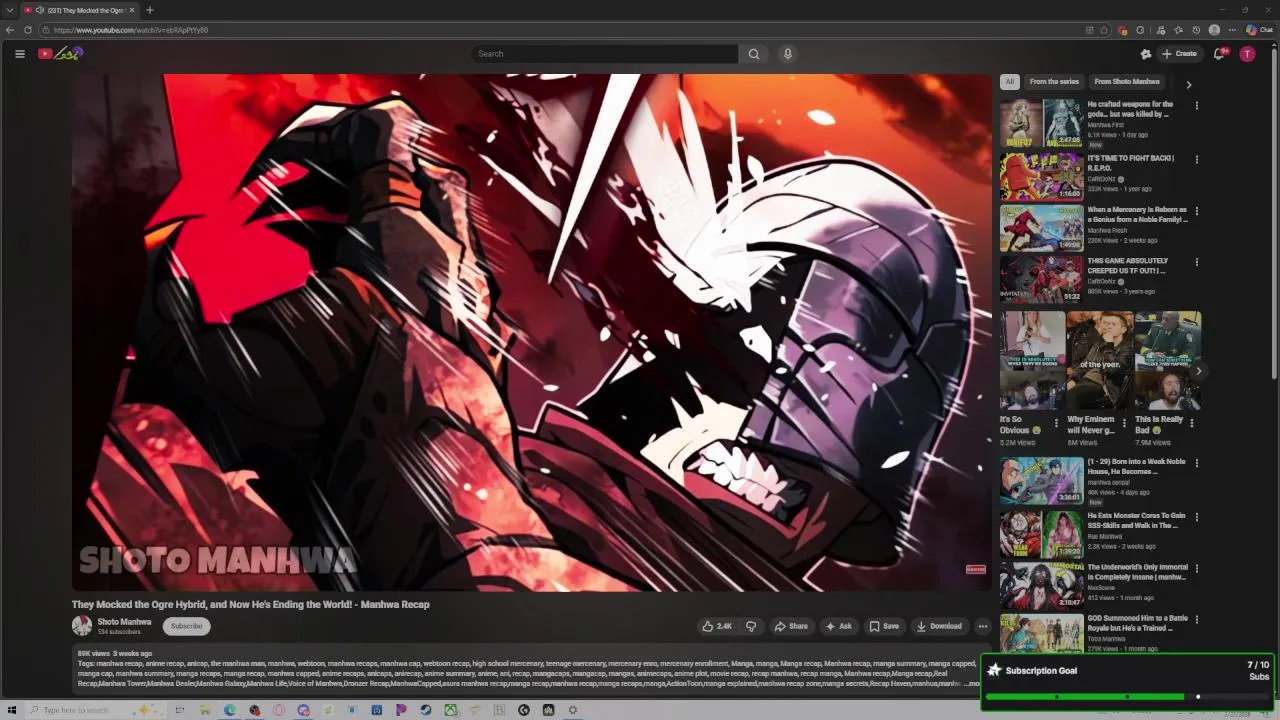Open the browser profile icon
Viewport: 1280px width, 720px height.
(x=1214, y=30)
